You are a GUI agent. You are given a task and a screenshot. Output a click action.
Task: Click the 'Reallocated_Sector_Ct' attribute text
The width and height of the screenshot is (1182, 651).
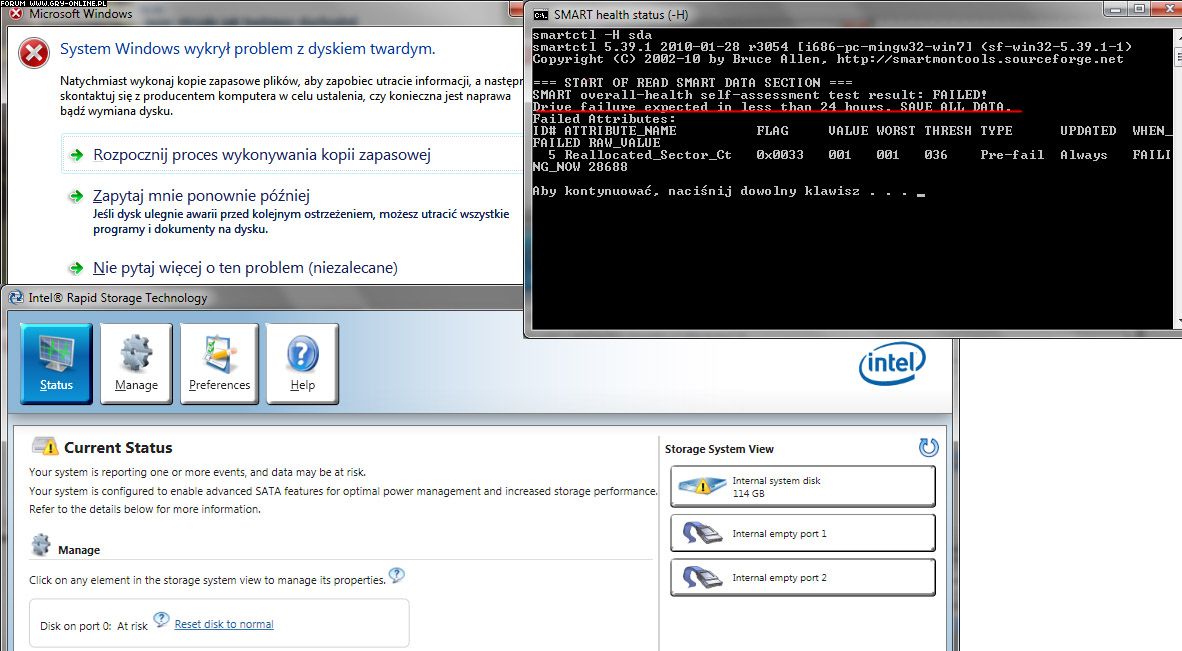(x=648, y=155)
